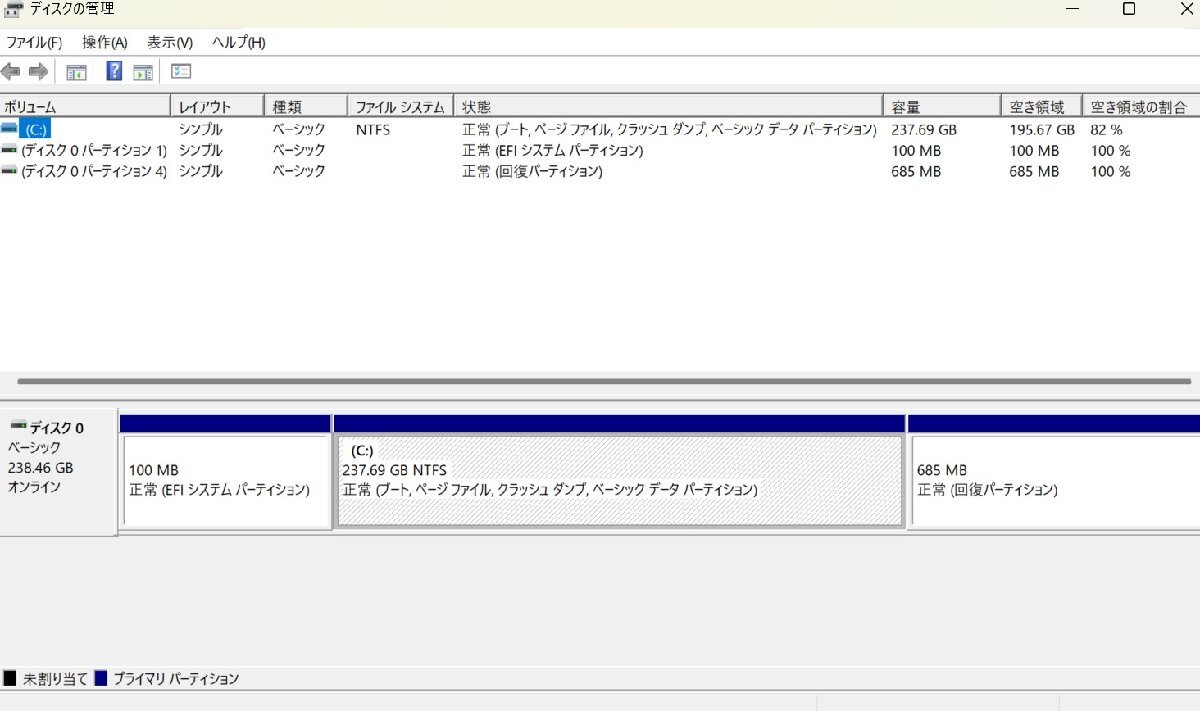The height and width of the screenshot is (711, 1200).
Task: Click the blue プライマリ パーティション legend swatch
Action: tap(100, 678)
